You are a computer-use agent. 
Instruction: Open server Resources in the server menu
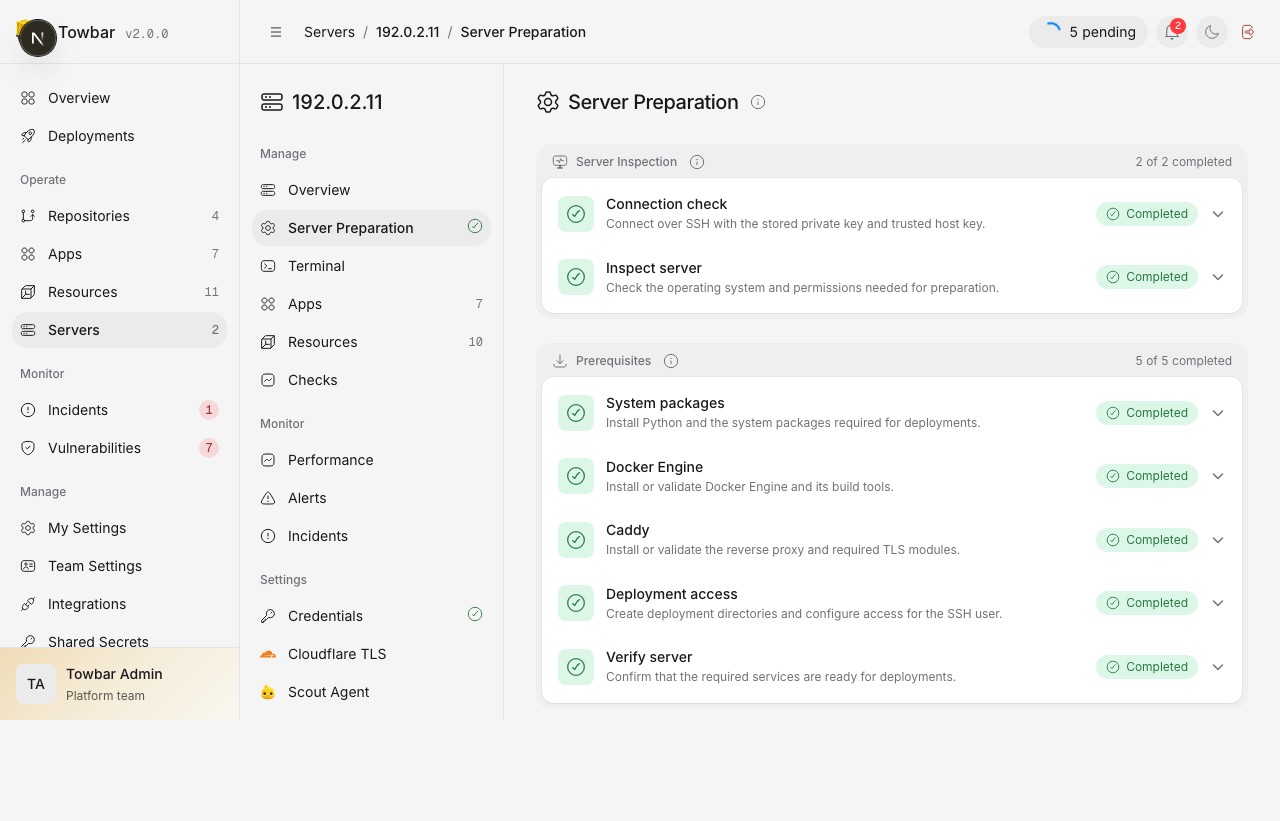[x=371, y=342]
